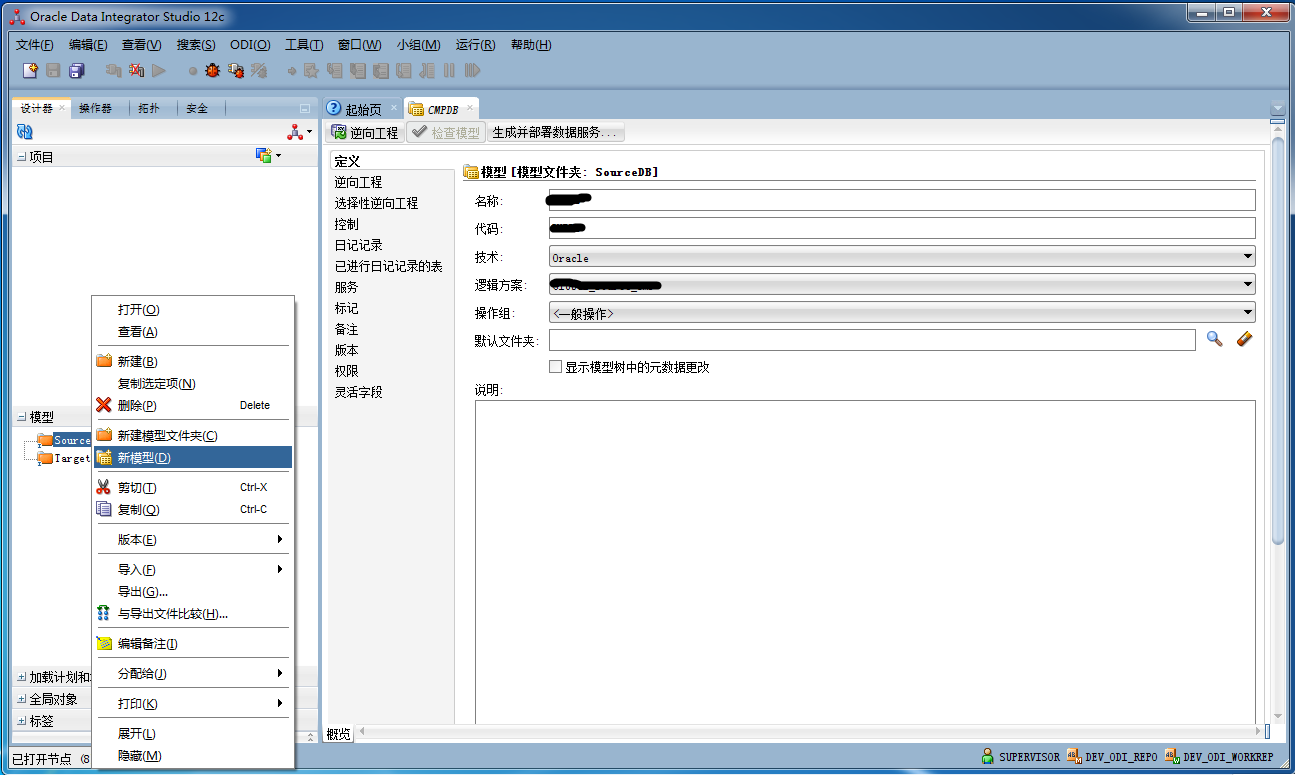
Task: Click the SUPERVISOR user icon in status bar
Action: pos(988,756)
